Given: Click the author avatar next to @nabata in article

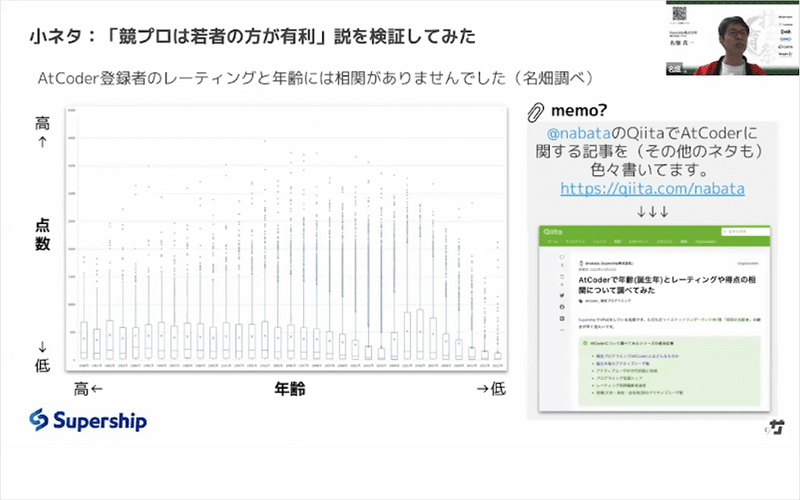Looking at the screenshot, I should point(581,264).
